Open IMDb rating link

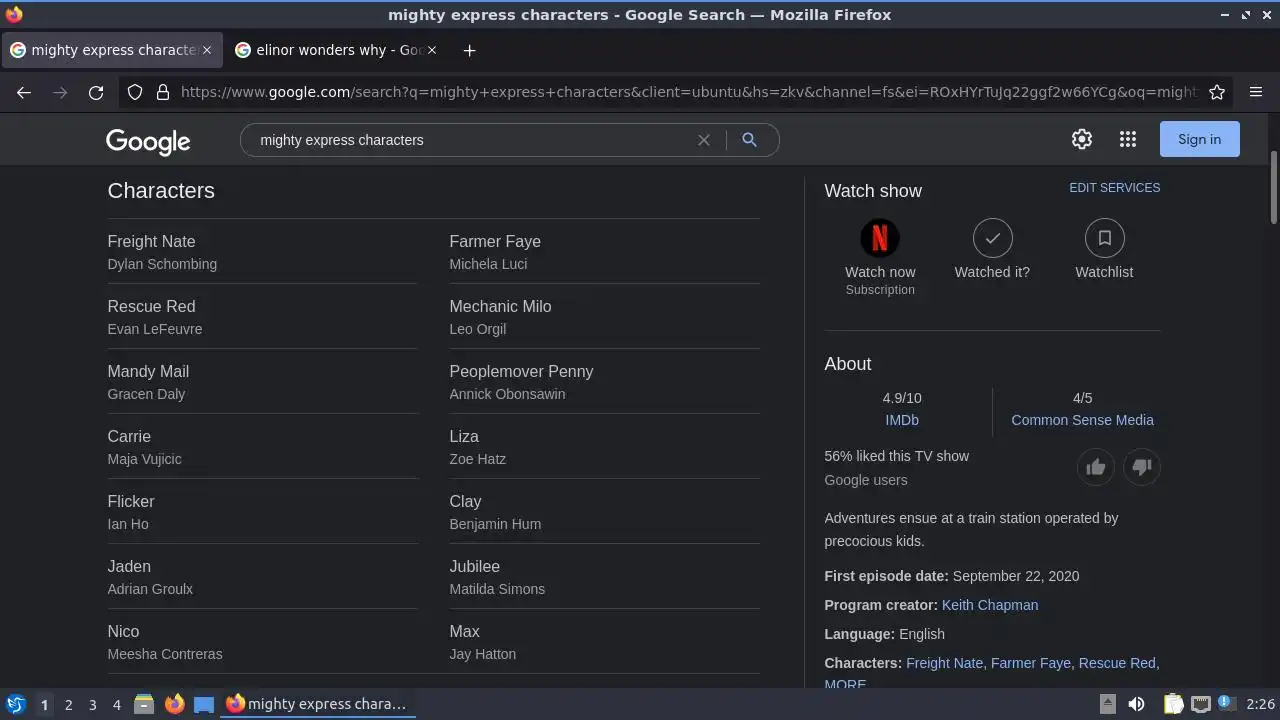[x=902, y=420]
